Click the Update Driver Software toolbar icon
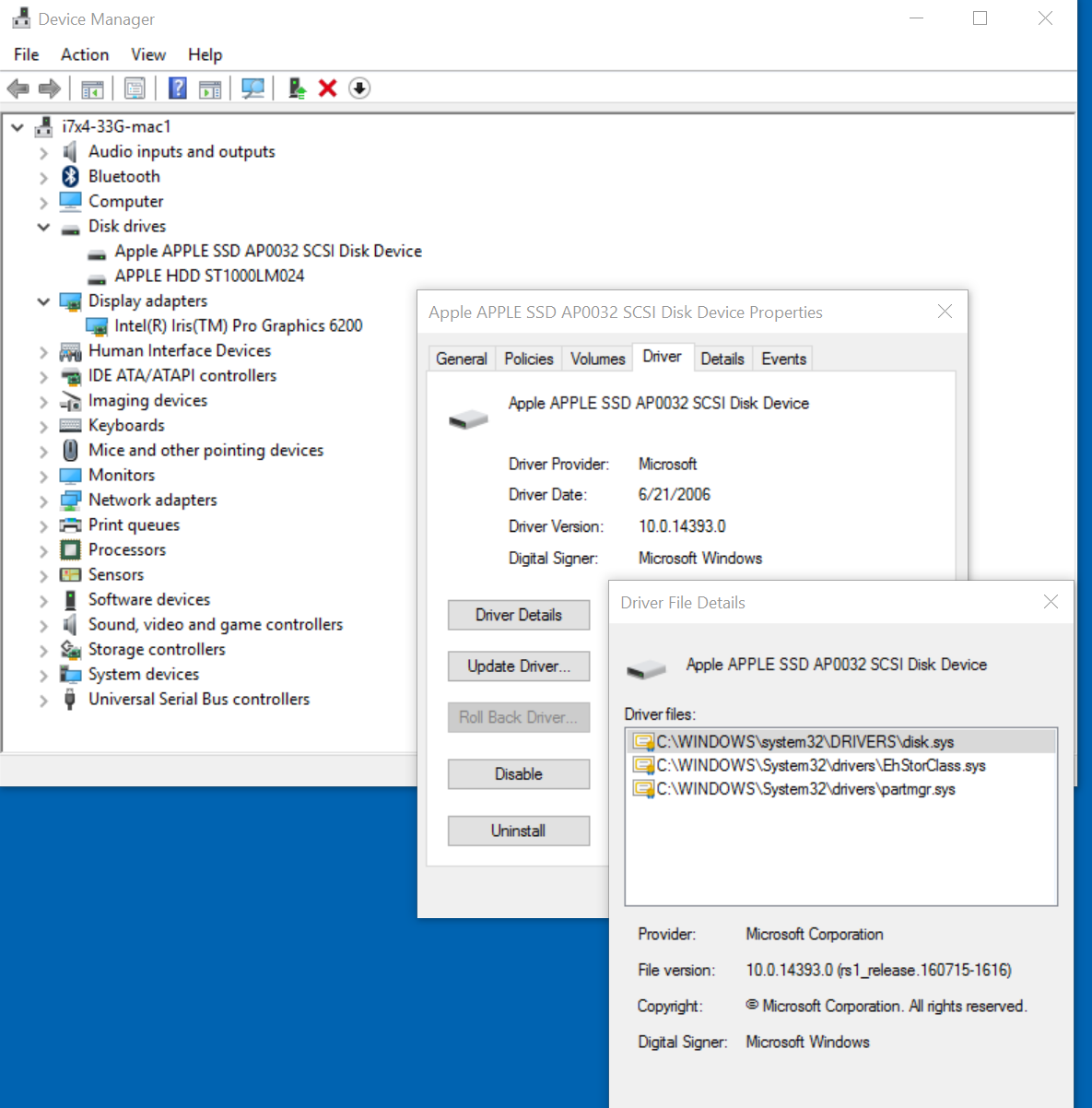The width and height of the screenshot is (1092, 1108). [297, 88]
